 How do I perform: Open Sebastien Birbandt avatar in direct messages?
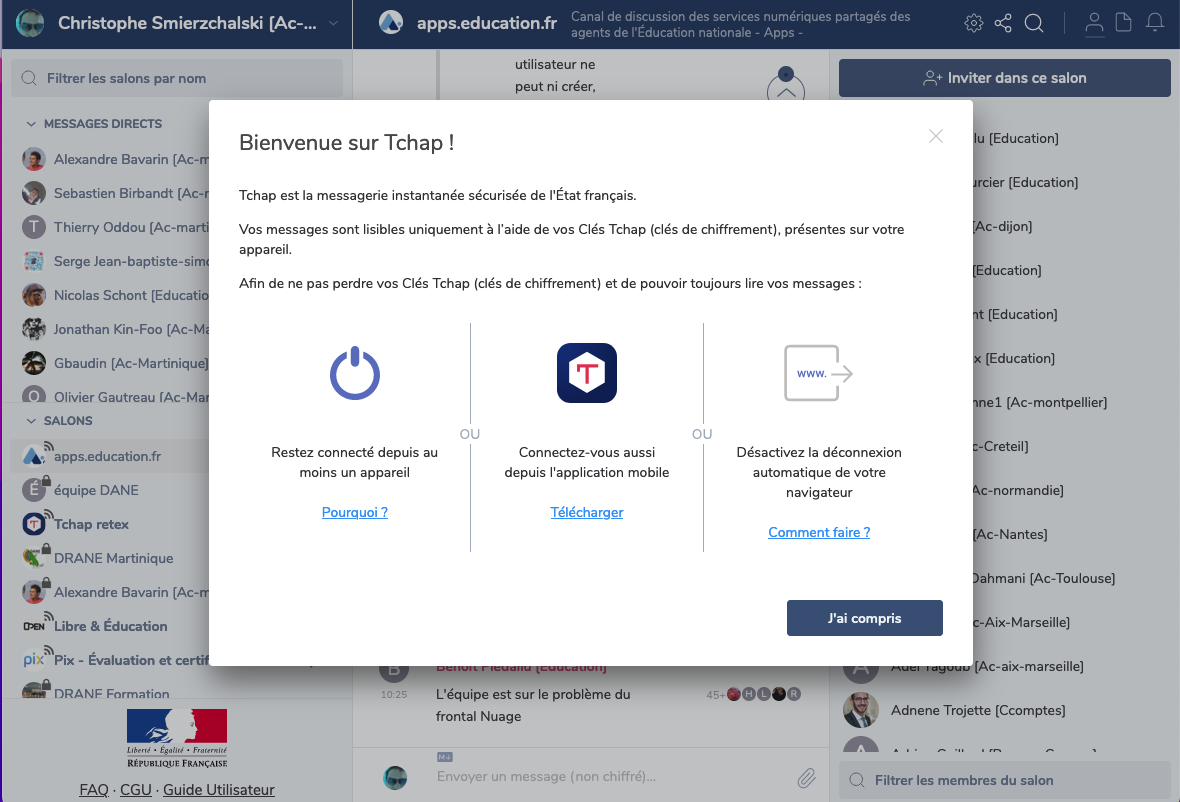34,193
